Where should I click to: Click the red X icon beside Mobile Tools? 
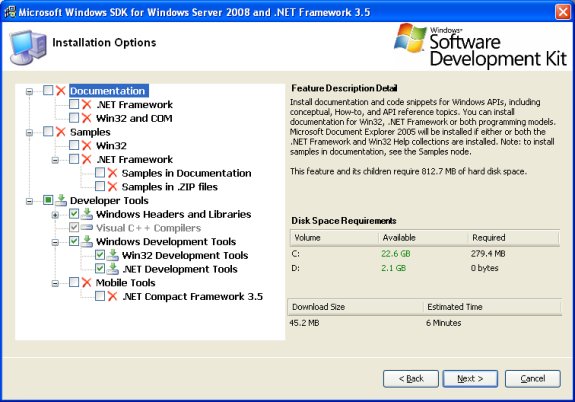[x=87, y=282]
